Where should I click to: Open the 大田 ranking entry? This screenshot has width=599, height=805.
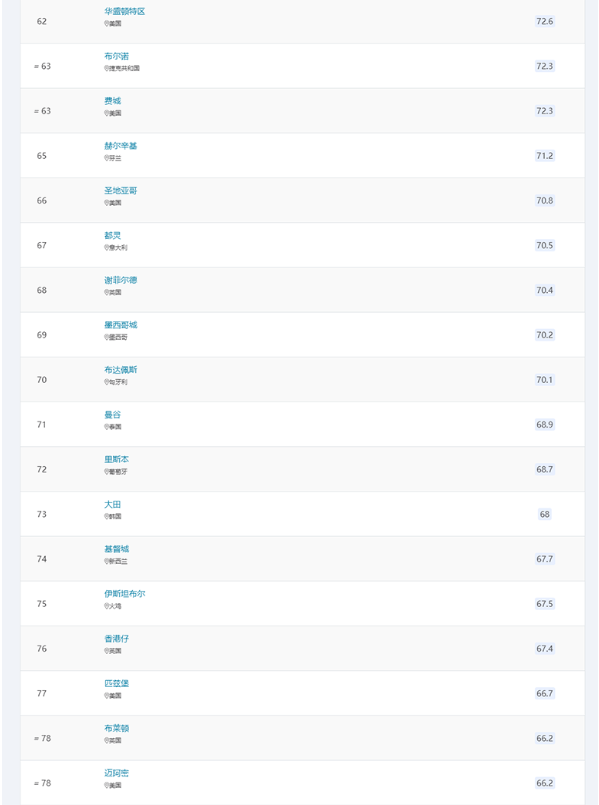112,504
